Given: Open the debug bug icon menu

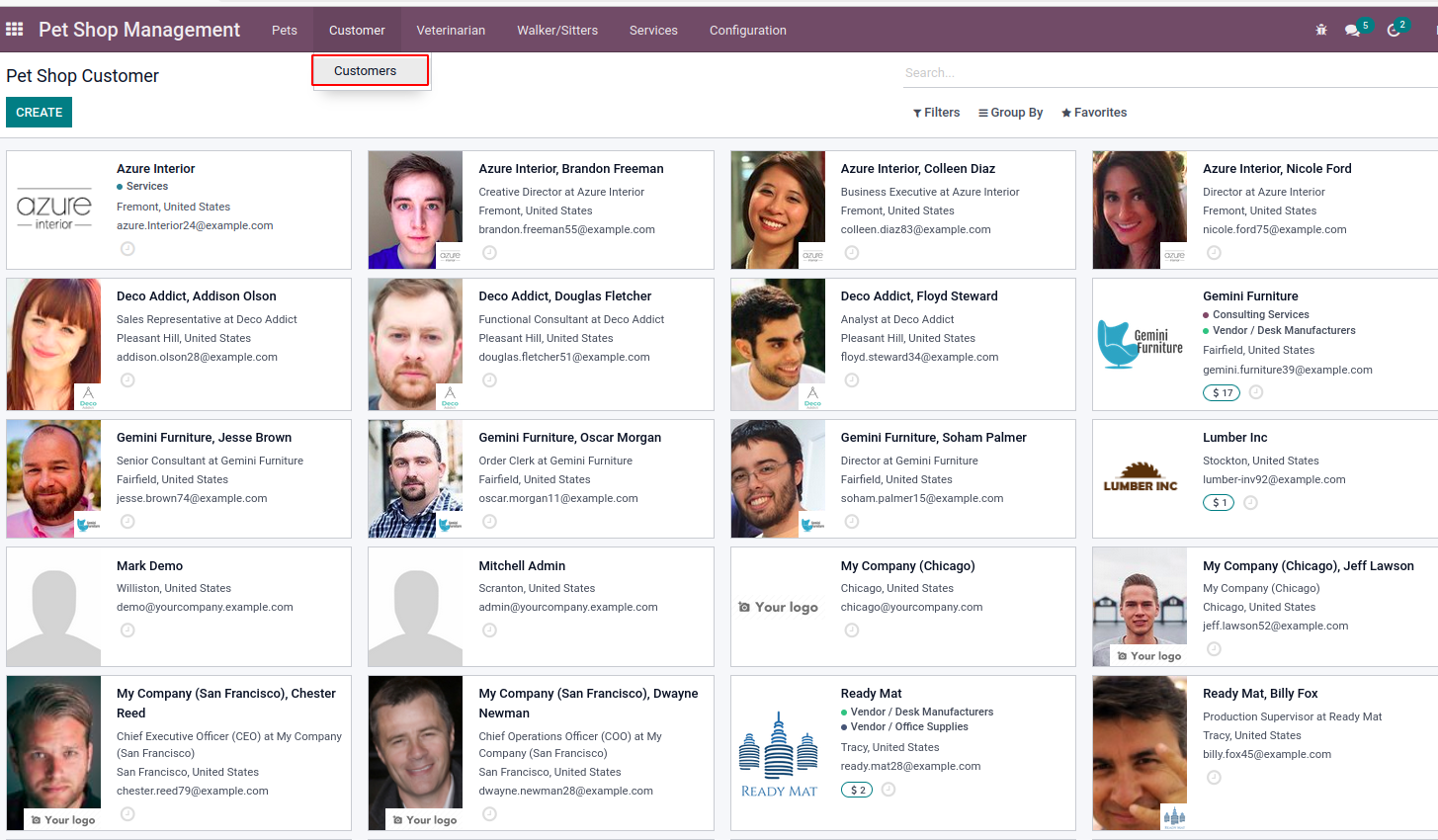Looking at the screenshot, I should (x=1321, y=30).
